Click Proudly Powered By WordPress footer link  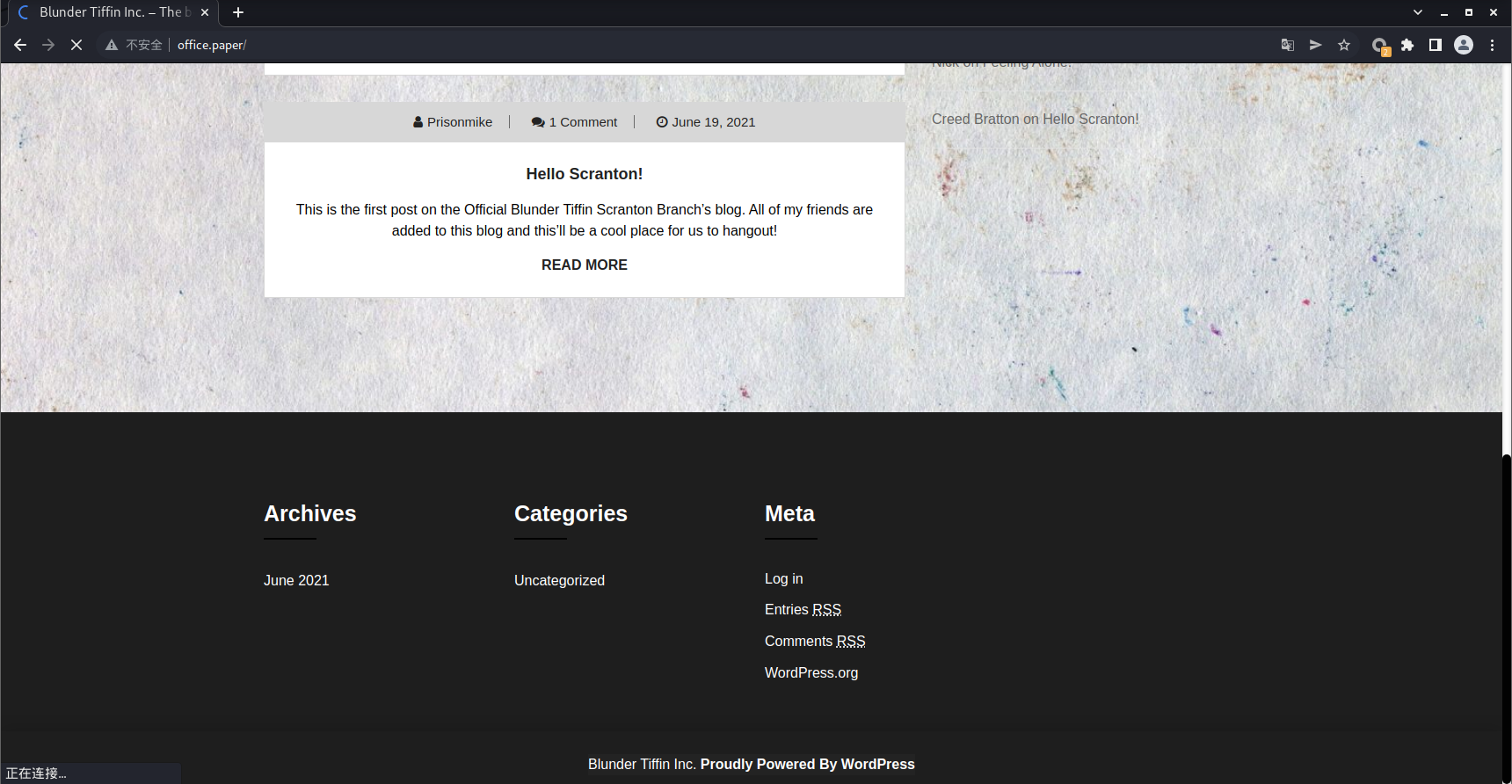807,765
